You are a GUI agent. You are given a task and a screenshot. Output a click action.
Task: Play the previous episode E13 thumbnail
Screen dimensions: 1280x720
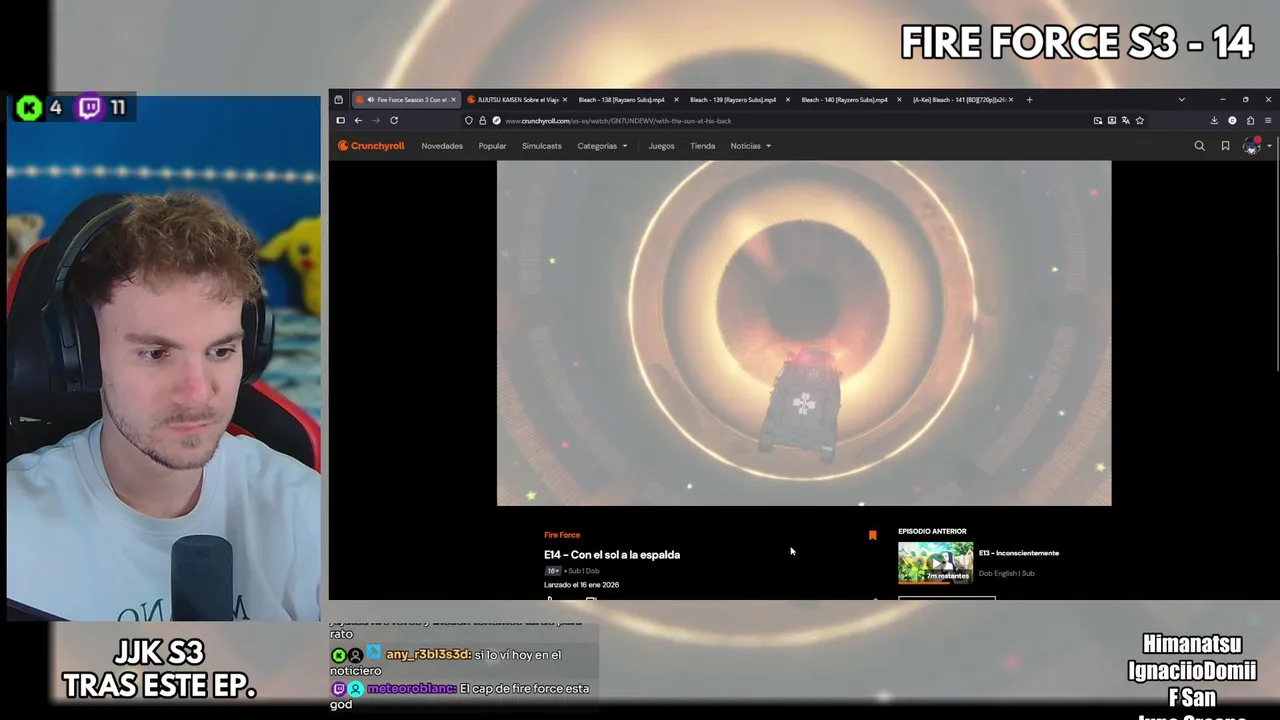tap(935, 562)
